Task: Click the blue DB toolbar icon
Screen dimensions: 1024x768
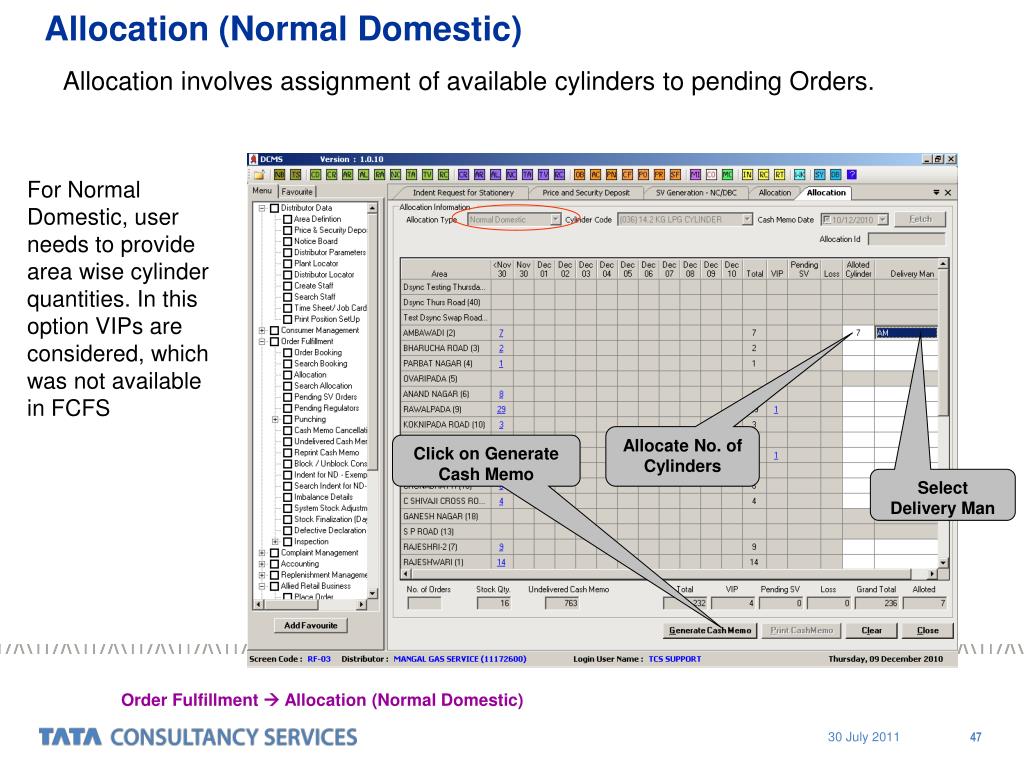Action: coord(835,174)
